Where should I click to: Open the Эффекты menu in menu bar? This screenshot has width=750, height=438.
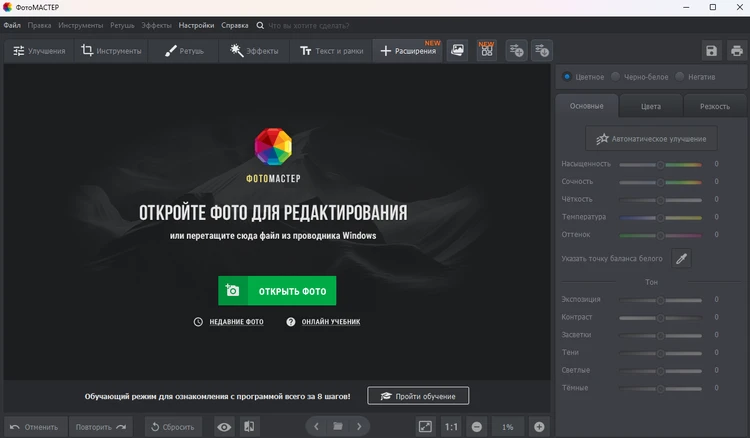[x=156, y=24]
